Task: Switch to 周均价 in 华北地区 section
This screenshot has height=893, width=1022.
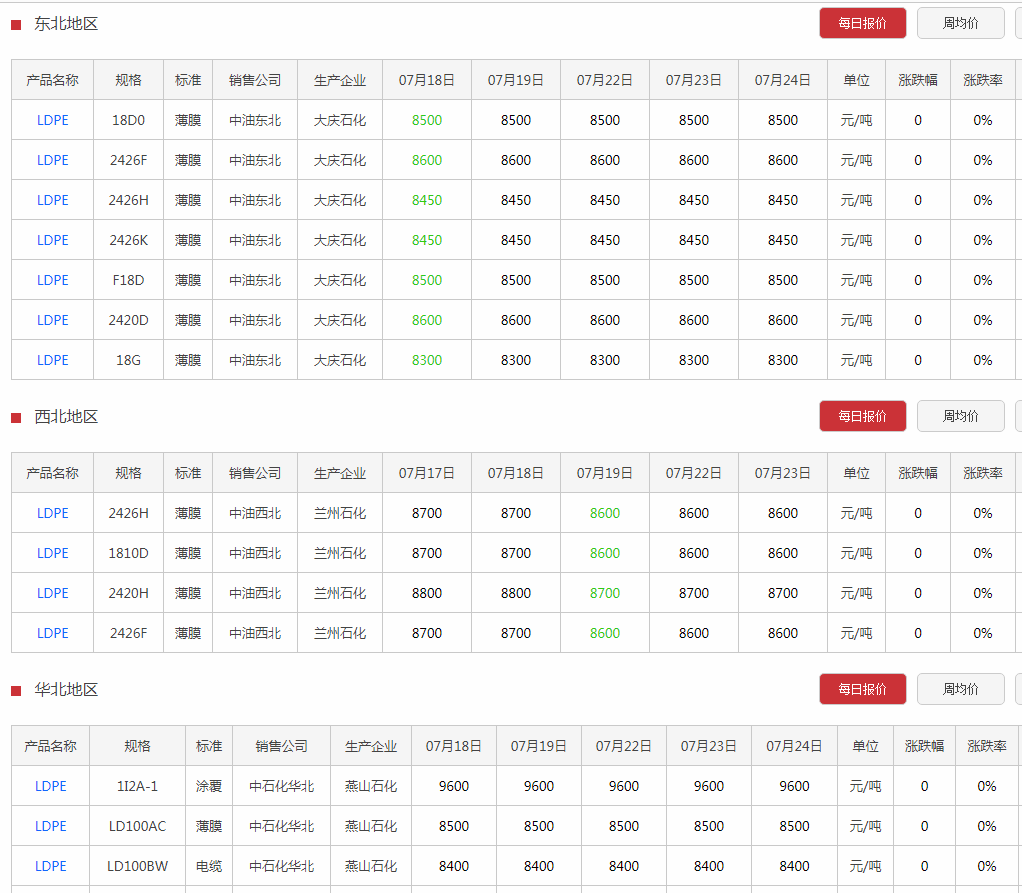Action: point(960,690)
